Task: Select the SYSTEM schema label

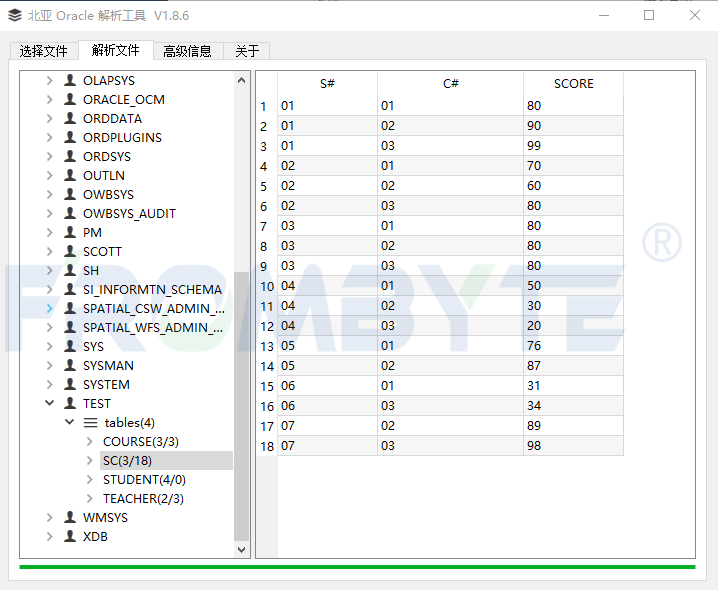Action: tap(106, 385)
